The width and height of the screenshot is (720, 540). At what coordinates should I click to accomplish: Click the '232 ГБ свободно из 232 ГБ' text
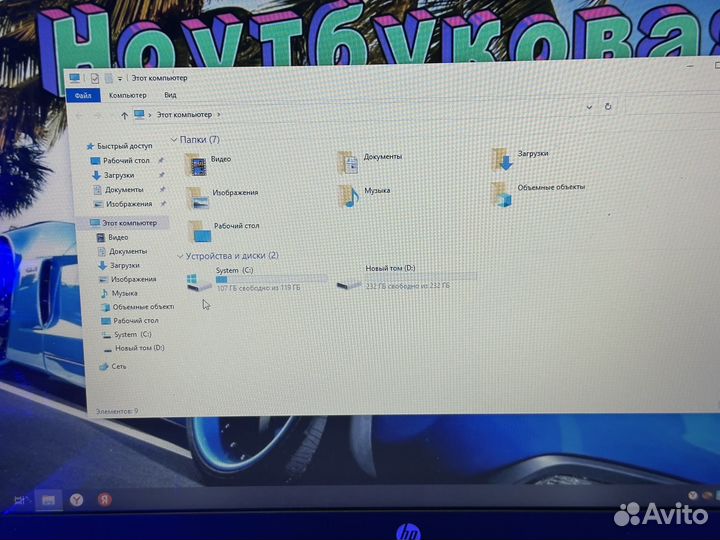tap(408, 286)
